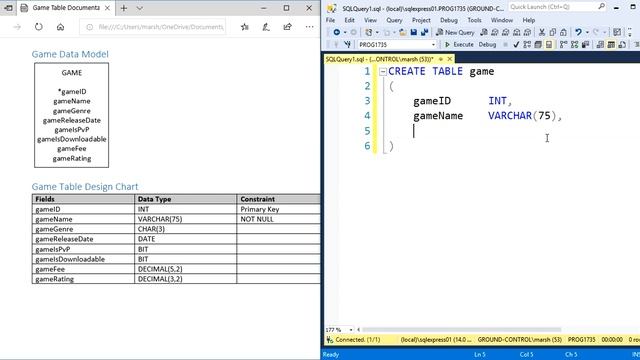The height and width of the screenshot is (360, 640).
Task: Click the Share icon in browser
Action: (287, 27)
